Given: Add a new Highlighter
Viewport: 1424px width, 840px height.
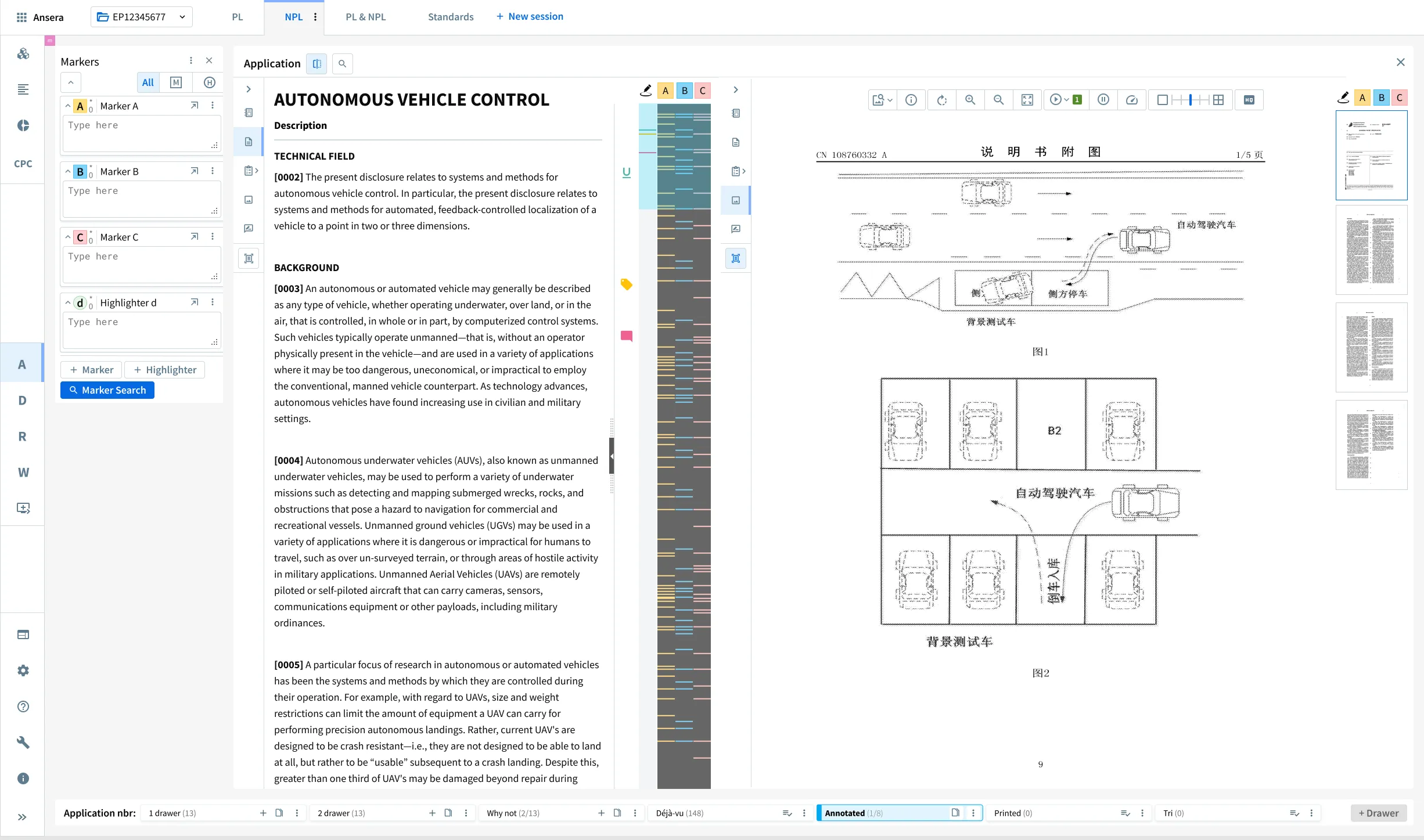Looking at the screenshot, I should 165,370.
